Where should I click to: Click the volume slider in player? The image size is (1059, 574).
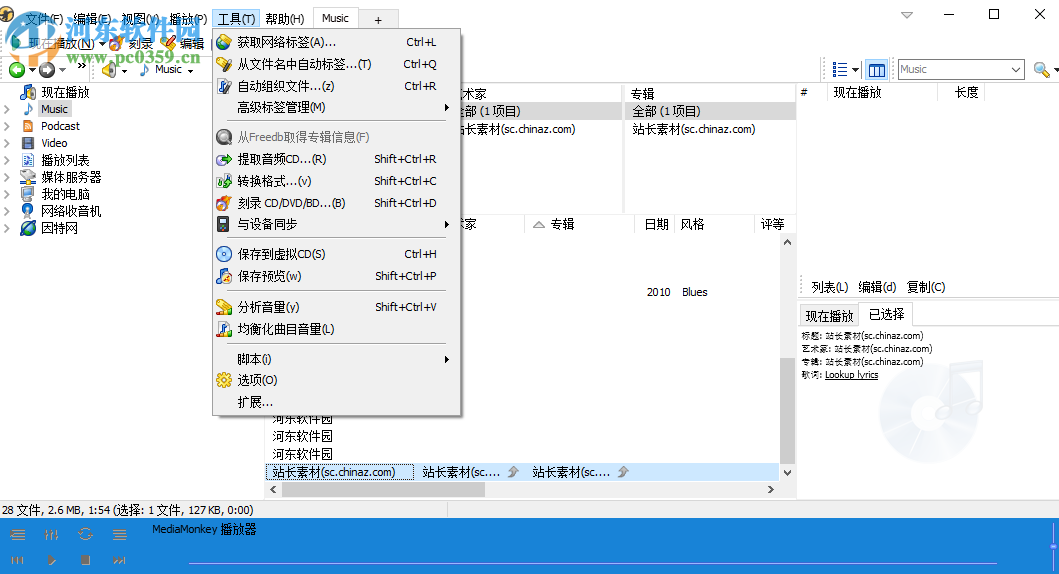click(x=1053, y=546)
